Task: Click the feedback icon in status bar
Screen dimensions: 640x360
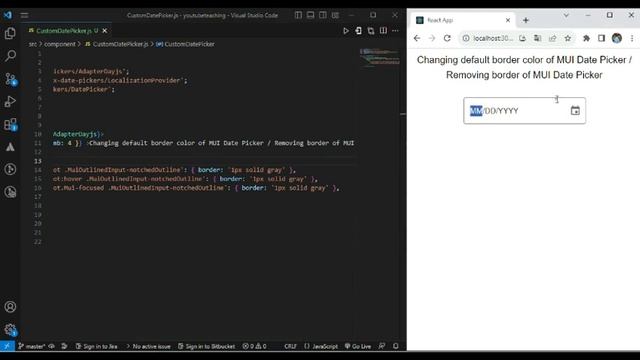Action: pyautogui.click(x=382, y=346)
